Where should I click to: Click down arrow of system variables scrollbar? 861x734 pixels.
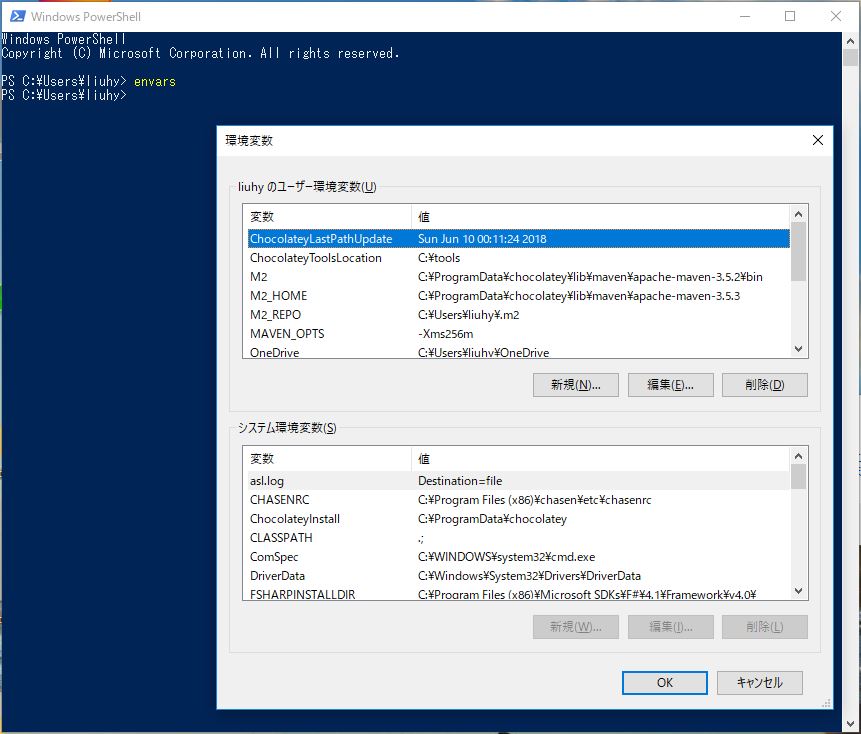tap(798, 591)
